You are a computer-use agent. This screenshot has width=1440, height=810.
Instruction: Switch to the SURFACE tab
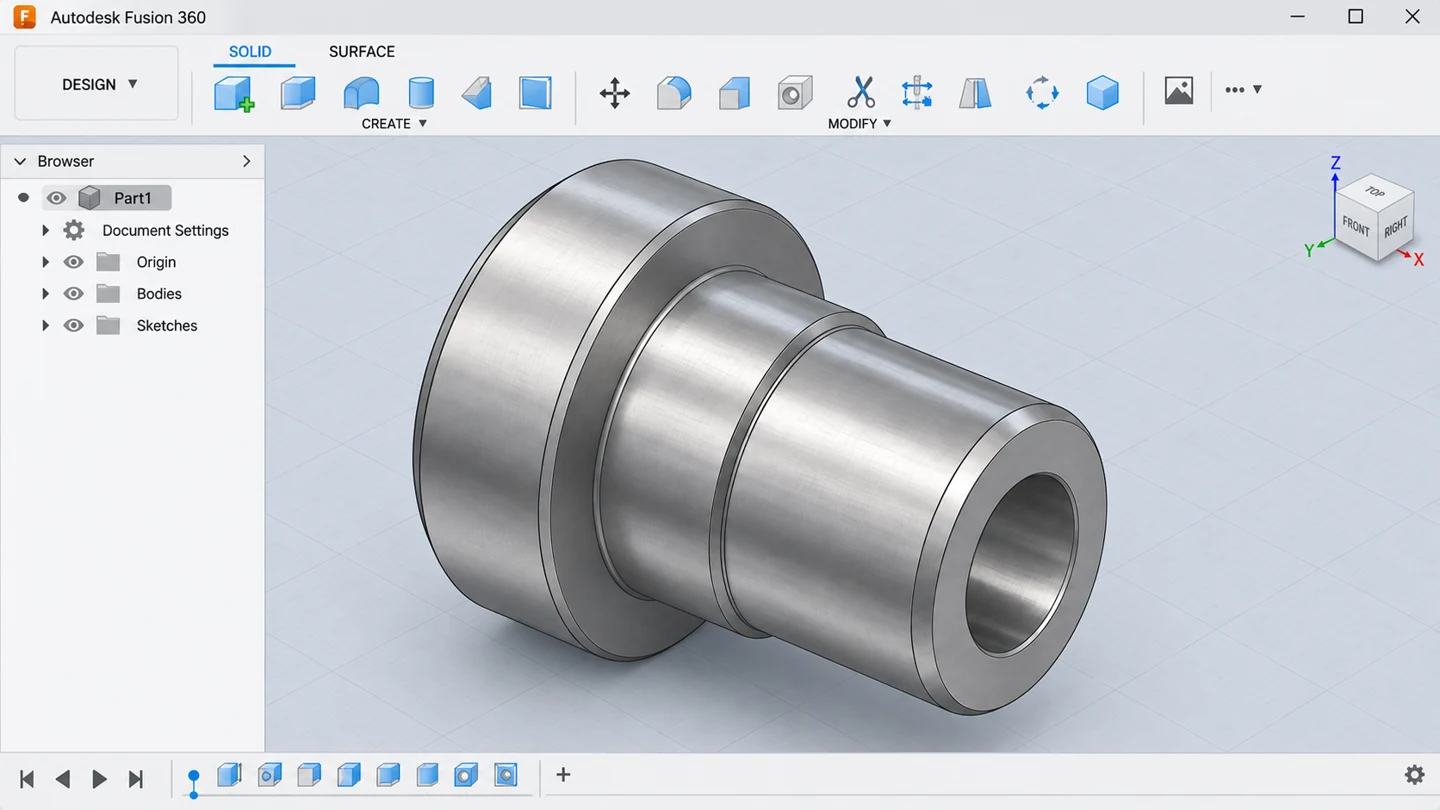click(362, 52)
